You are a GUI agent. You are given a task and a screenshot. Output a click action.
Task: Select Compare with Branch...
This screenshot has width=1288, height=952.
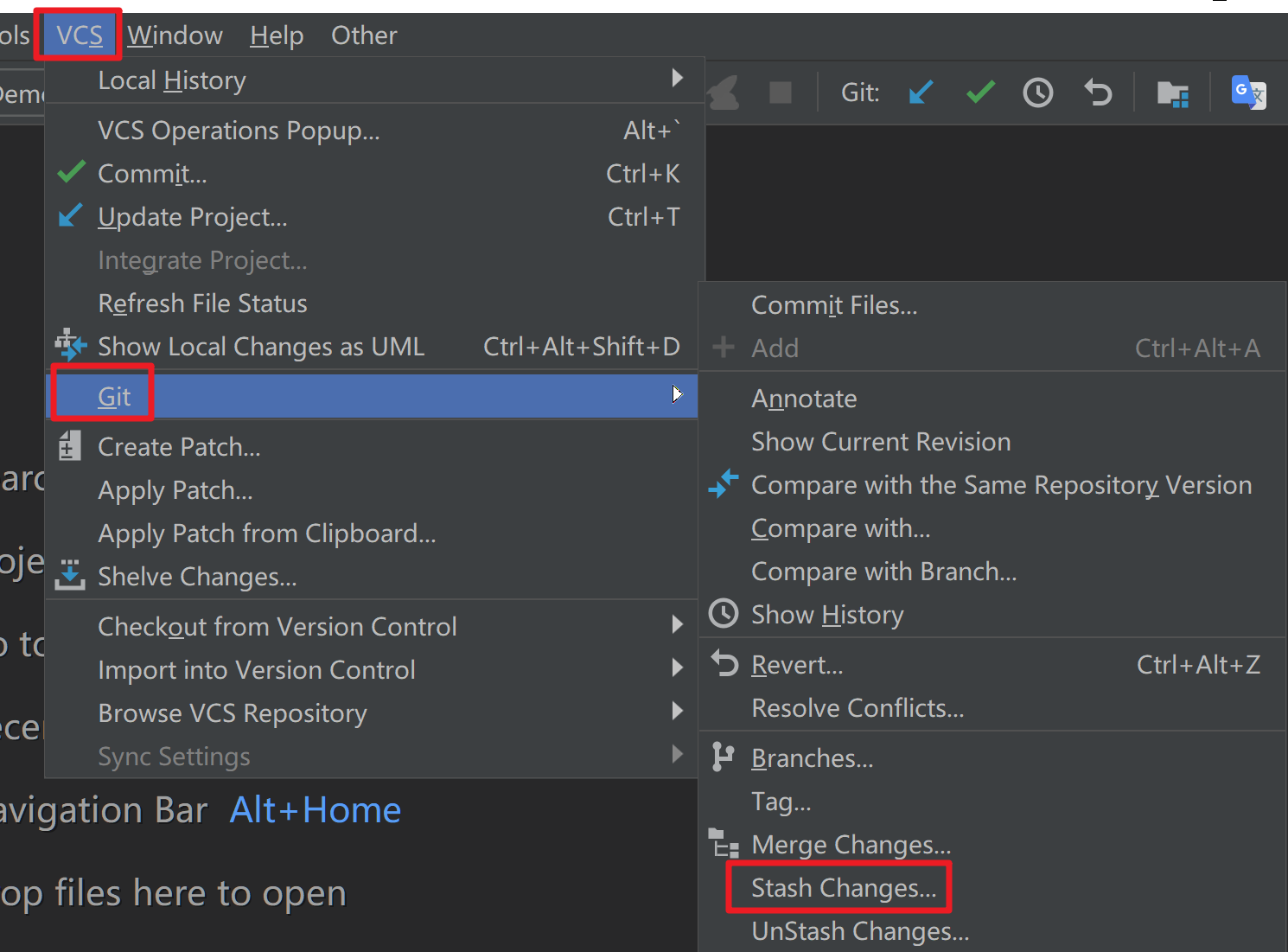pos(992,572)
